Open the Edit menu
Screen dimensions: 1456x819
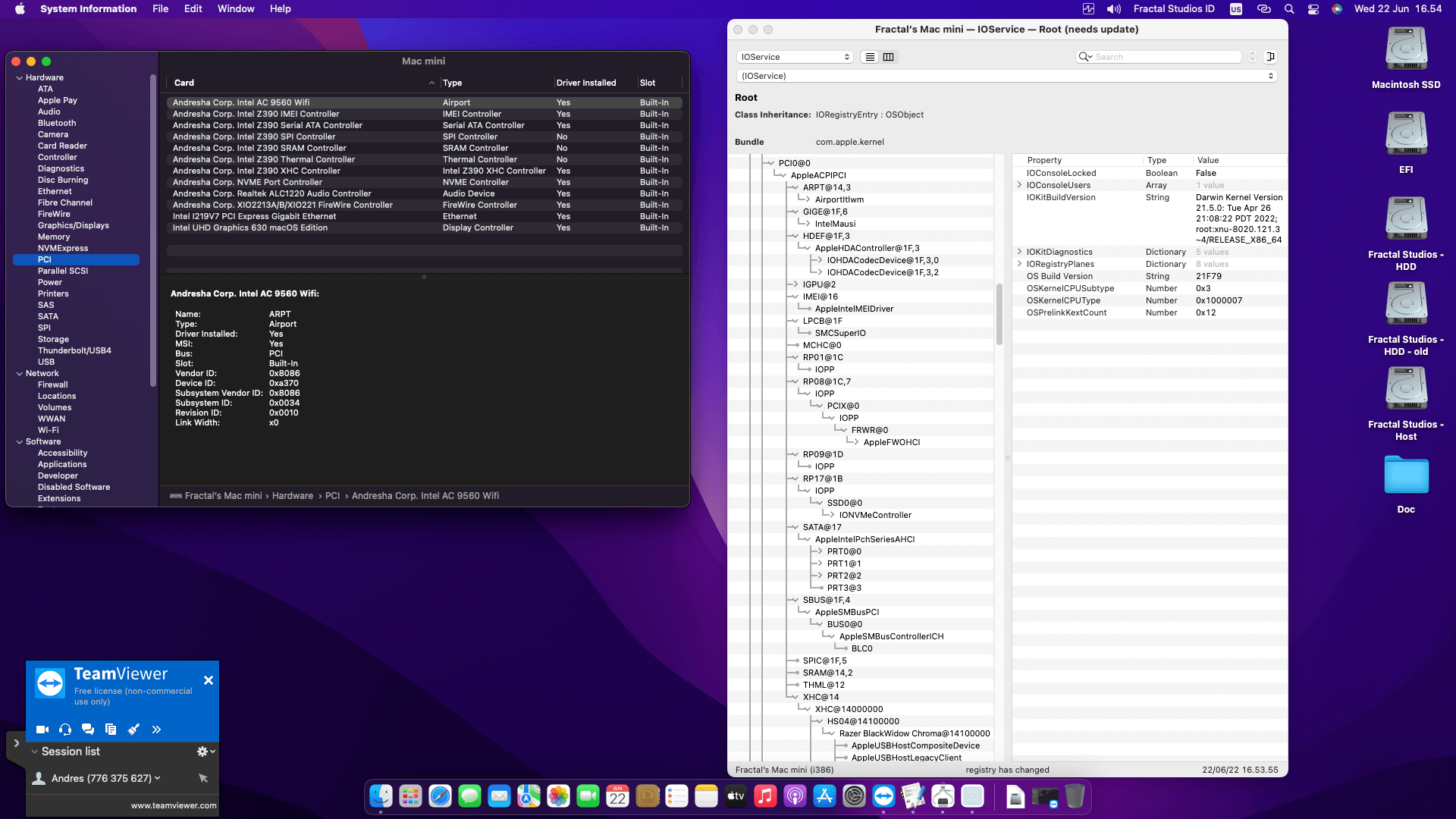193,9
